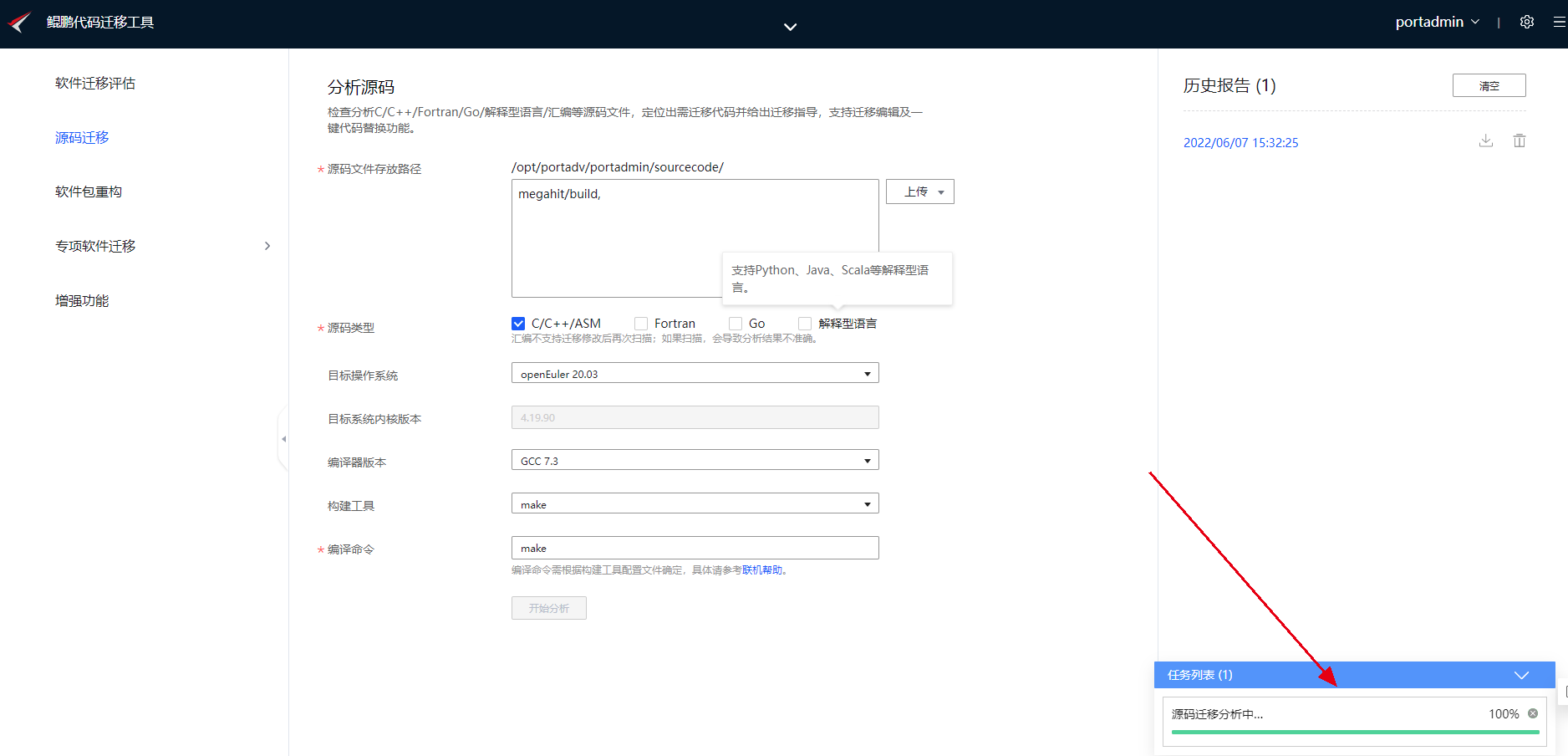Download the 2022/06/07 history report
Image resolution: width=1568 pixels, height=756 pixels.
pyautogui.click(x=1486, y=140)
